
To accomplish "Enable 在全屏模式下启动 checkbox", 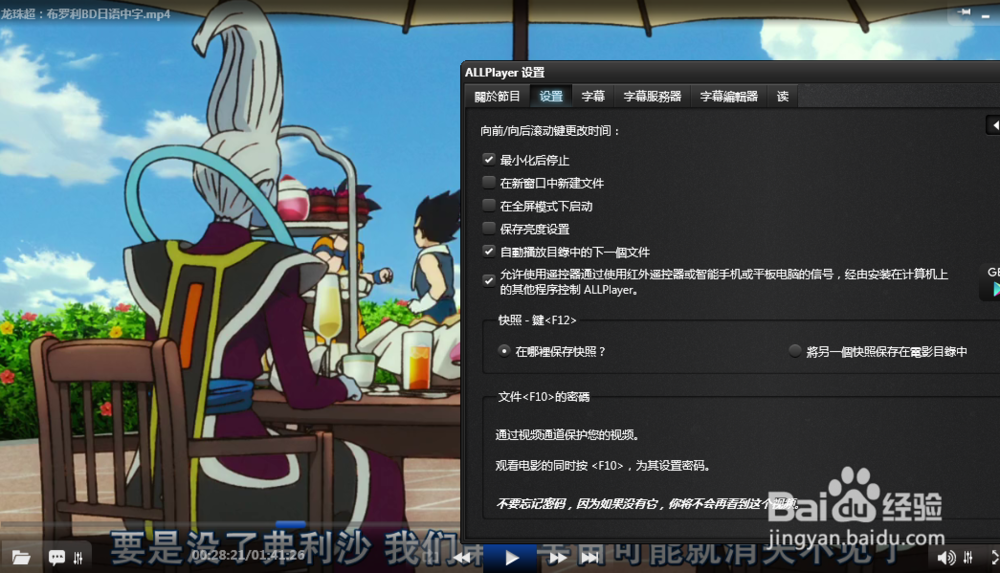I will click(x=489, y=205).
